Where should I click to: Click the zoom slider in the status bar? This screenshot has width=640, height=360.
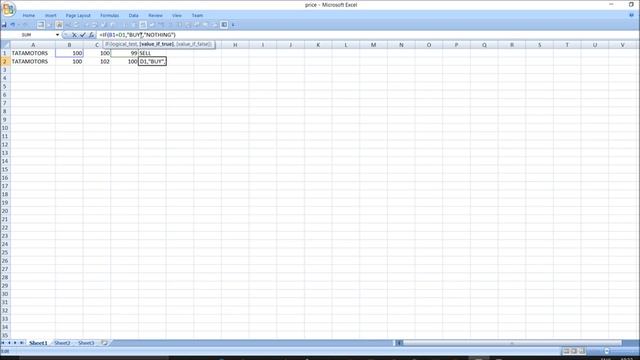(x=607, y=351)
